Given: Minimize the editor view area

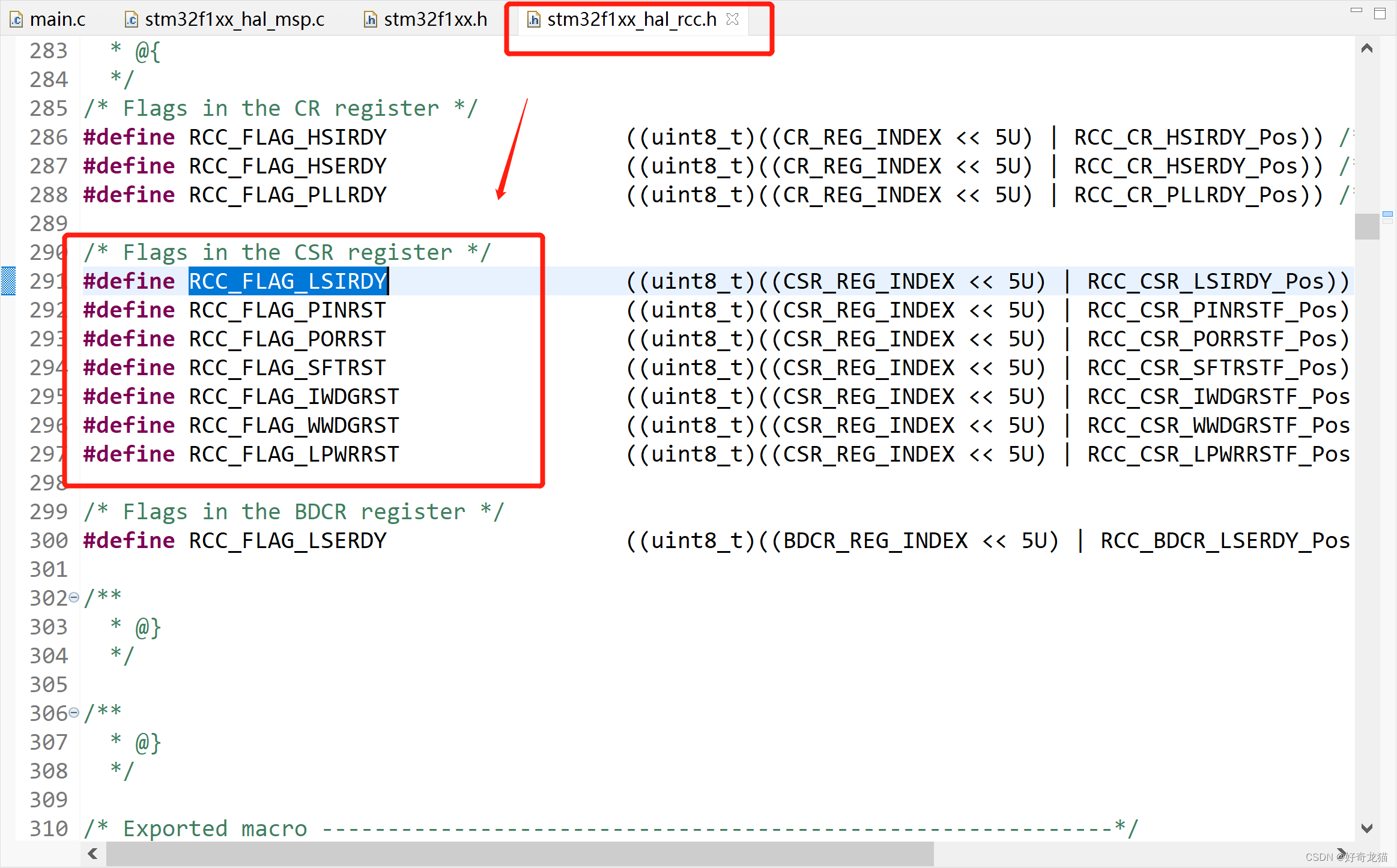Looking at the screenshot, I should (1356, 11).
